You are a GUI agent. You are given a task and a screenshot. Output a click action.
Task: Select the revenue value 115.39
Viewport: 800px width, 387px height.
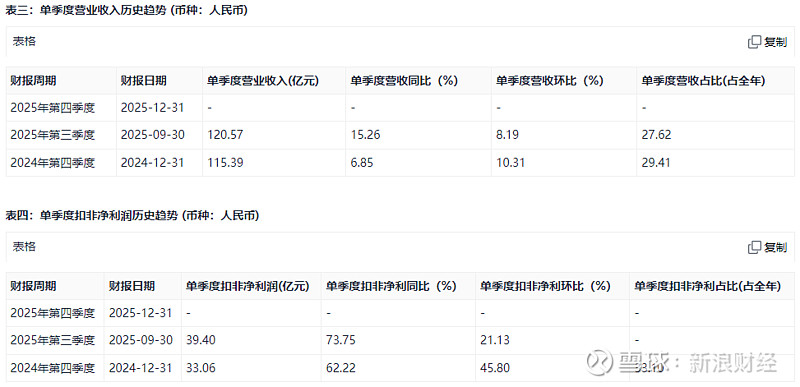pyautogui.click(x=225, y=163)
